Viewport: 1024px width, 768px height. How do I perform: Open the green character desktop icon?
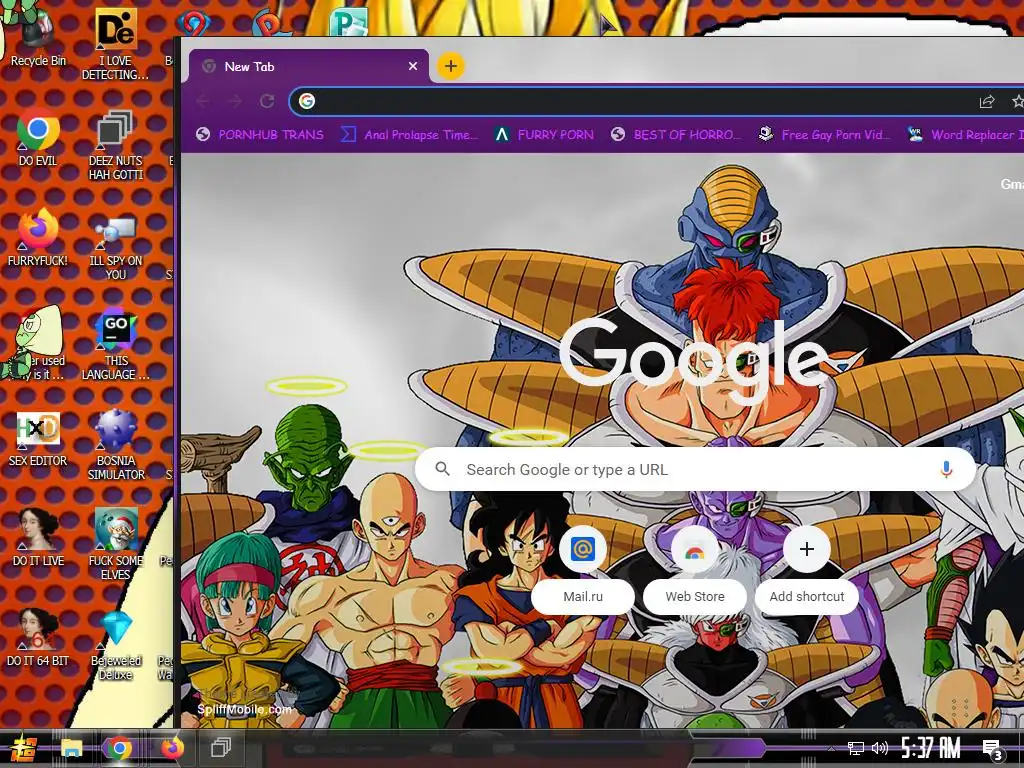[36, 343]
